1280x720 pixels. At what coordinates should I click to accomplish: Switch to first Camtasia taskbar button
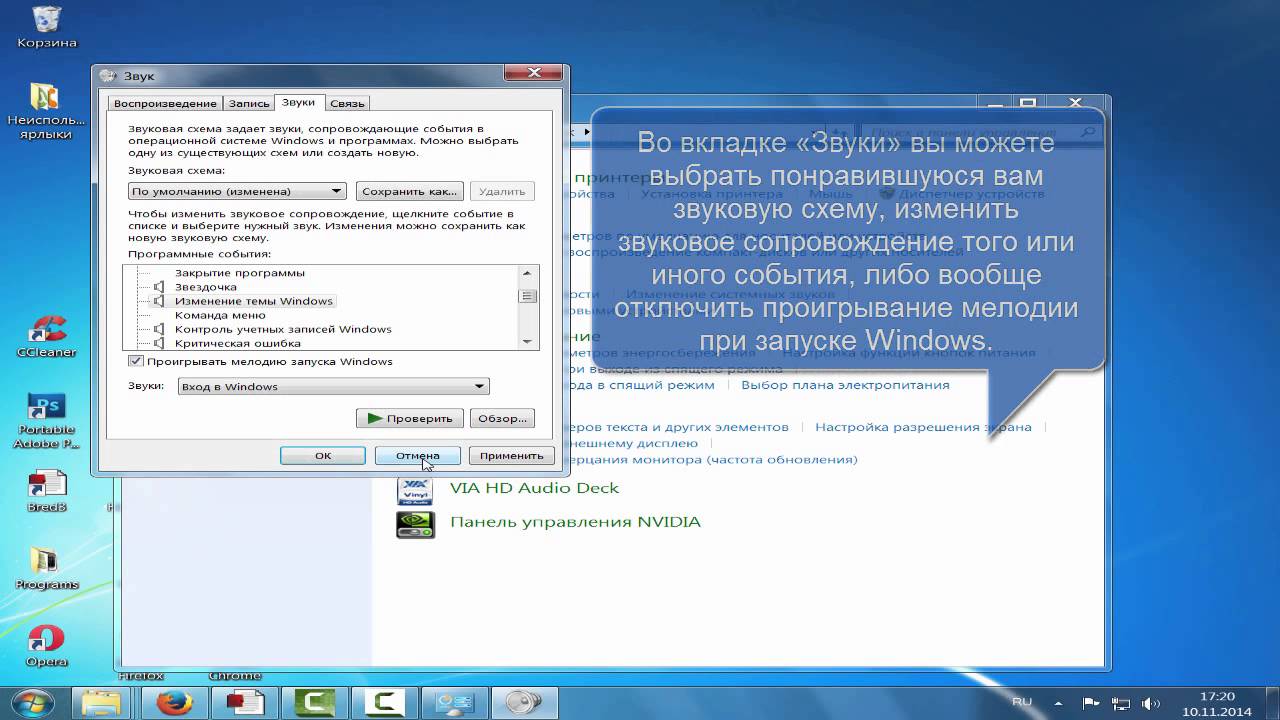(315, 704)
